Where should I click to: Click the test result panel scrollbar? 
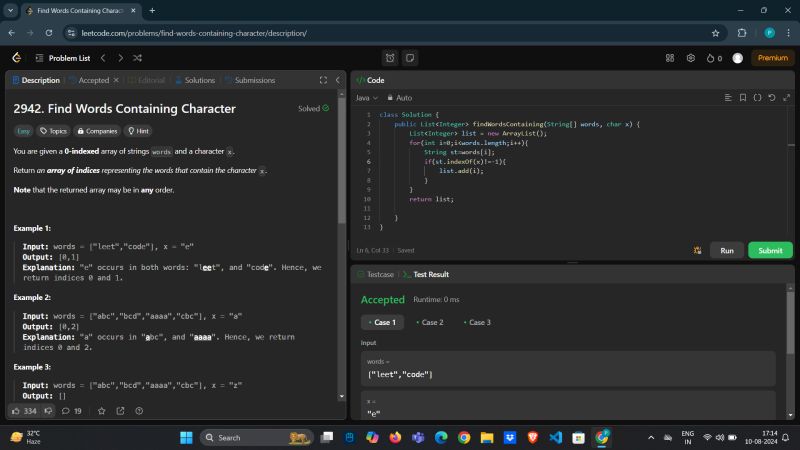click(790, 323)
